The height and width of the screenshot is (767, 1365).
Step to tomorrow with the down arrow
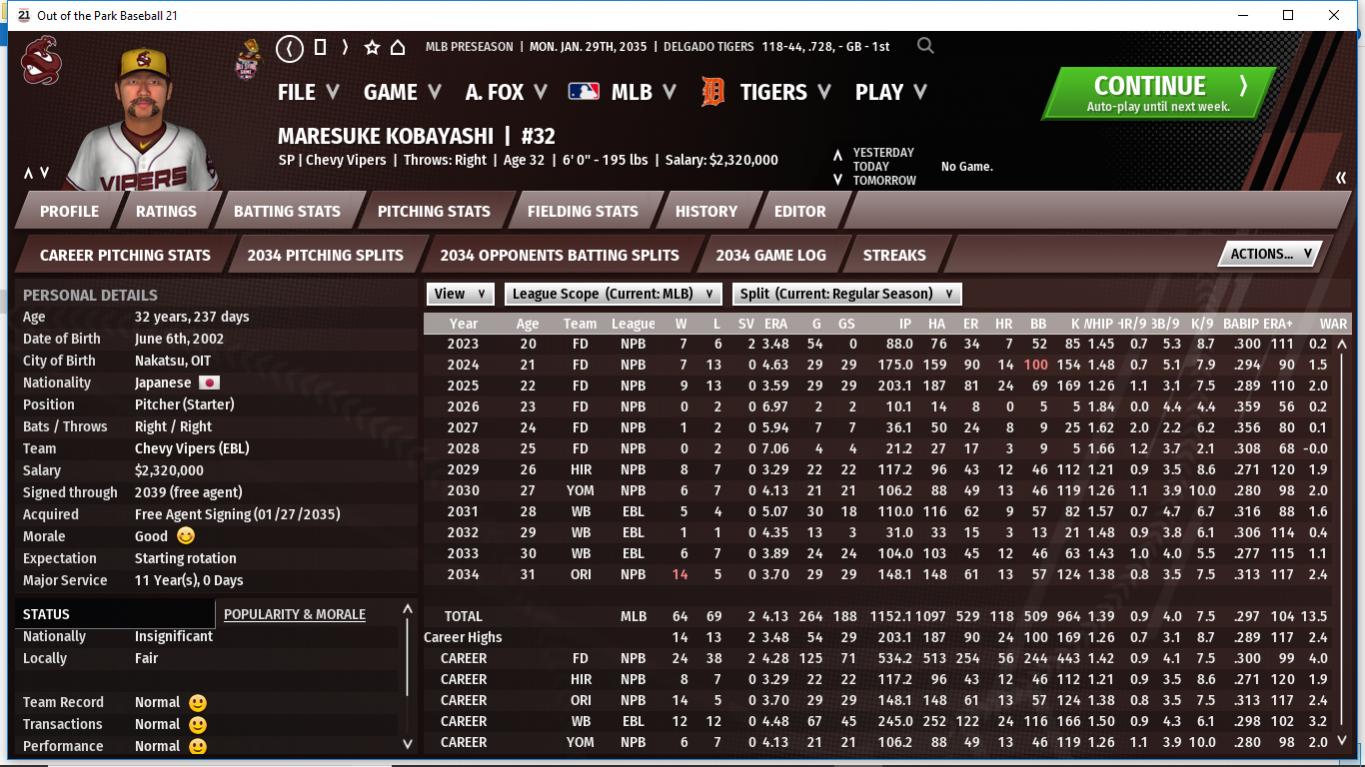tap(837, 180)
